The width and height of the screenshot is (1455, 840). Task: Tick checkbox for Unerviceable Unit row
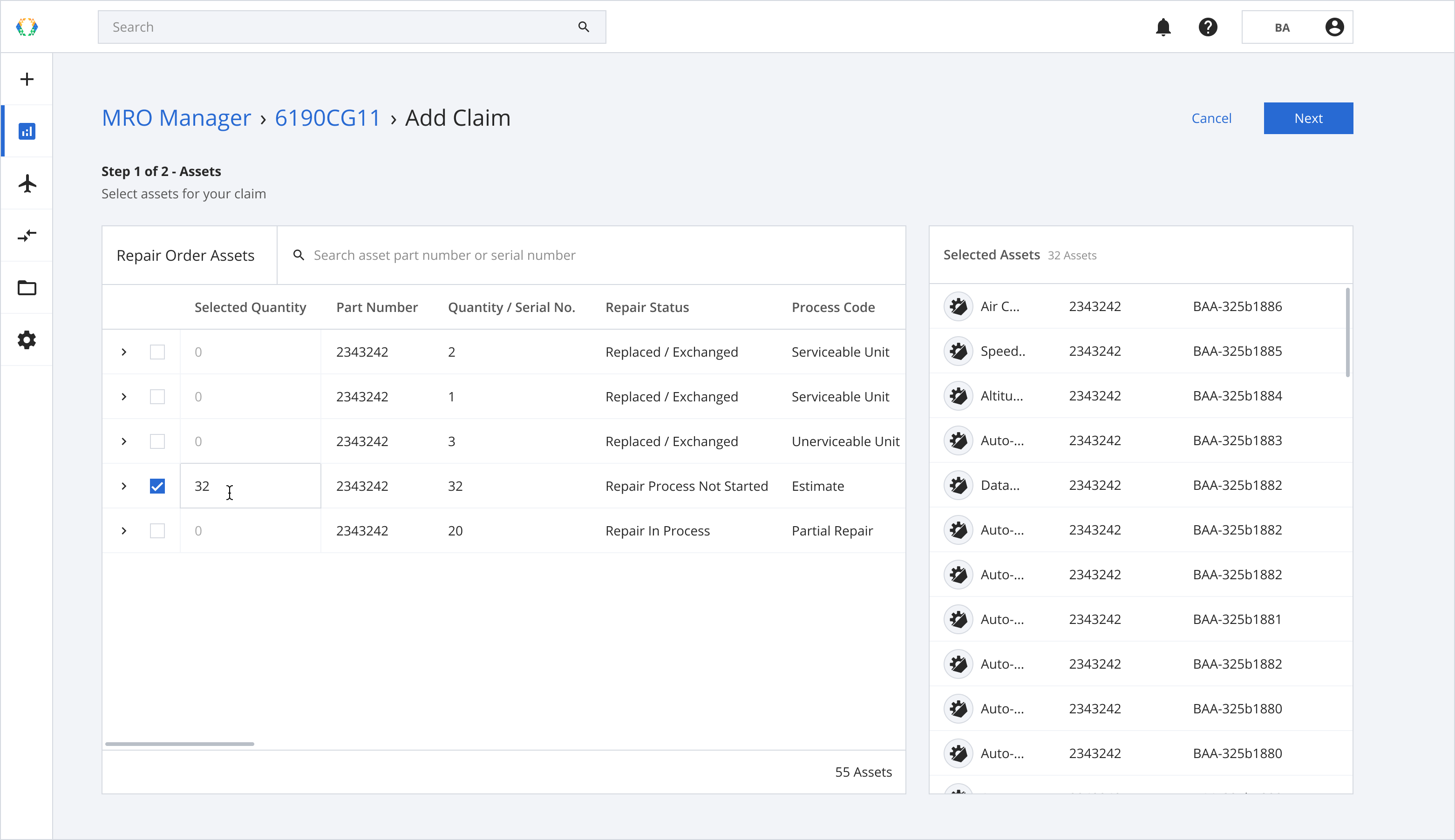157,441
